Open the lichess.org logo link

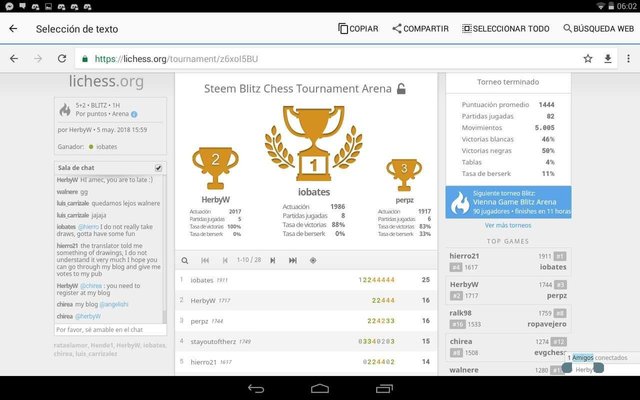coord(106,81)
